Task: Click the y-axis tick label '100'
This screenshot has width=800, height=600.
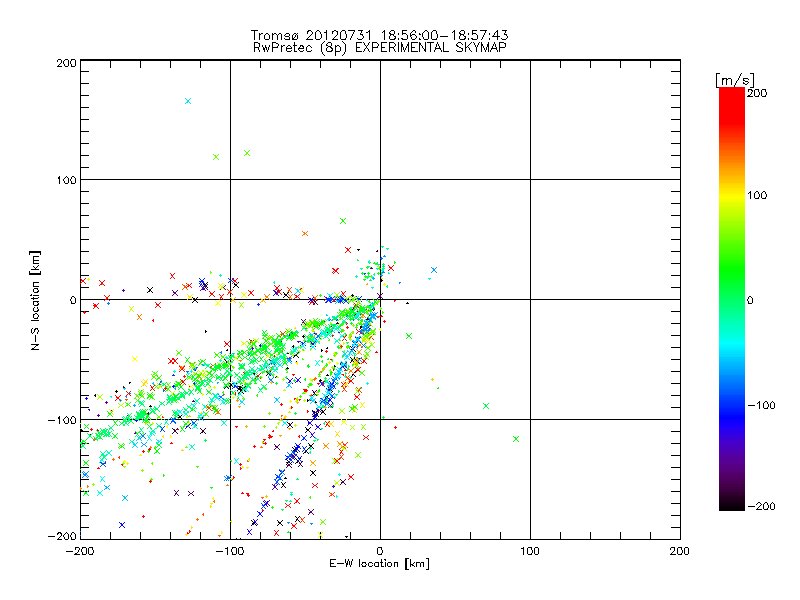Action: (66, 180)
